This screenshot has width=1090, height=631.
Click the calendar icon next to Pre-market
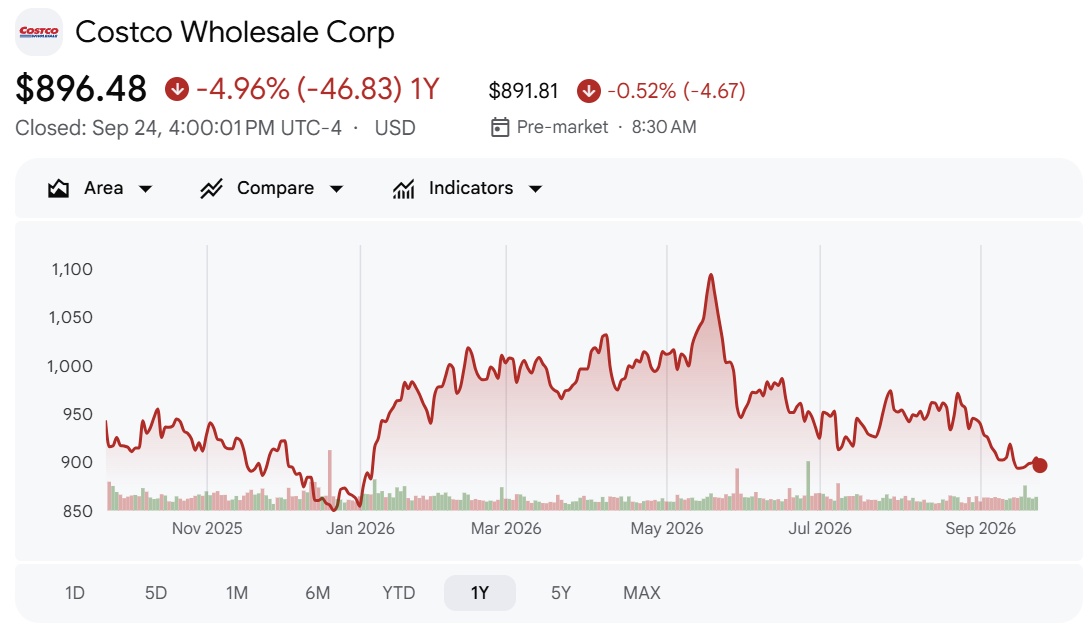(500, 127)
